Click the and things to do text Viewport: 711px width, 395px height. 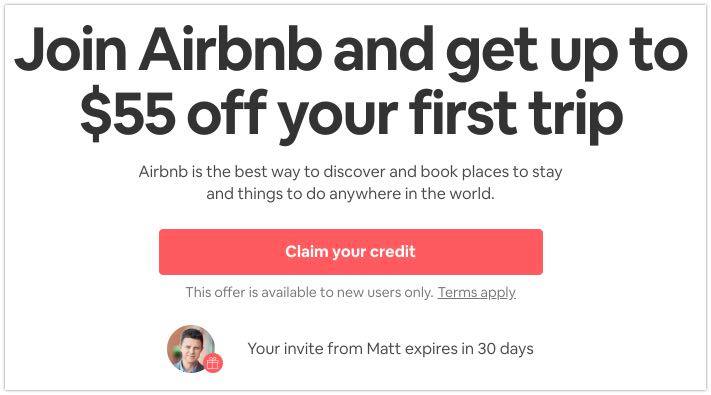[x=263, y=194]
